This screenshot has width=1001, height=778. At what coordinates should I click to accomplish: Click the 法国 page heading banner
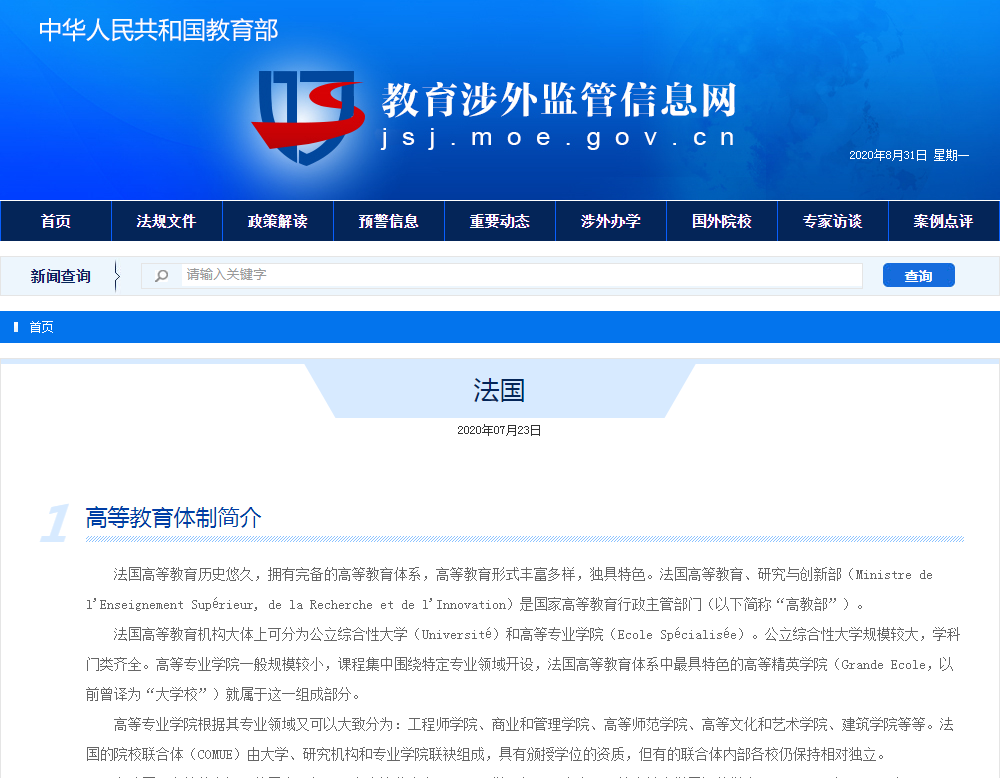click(x=500, y=391)
